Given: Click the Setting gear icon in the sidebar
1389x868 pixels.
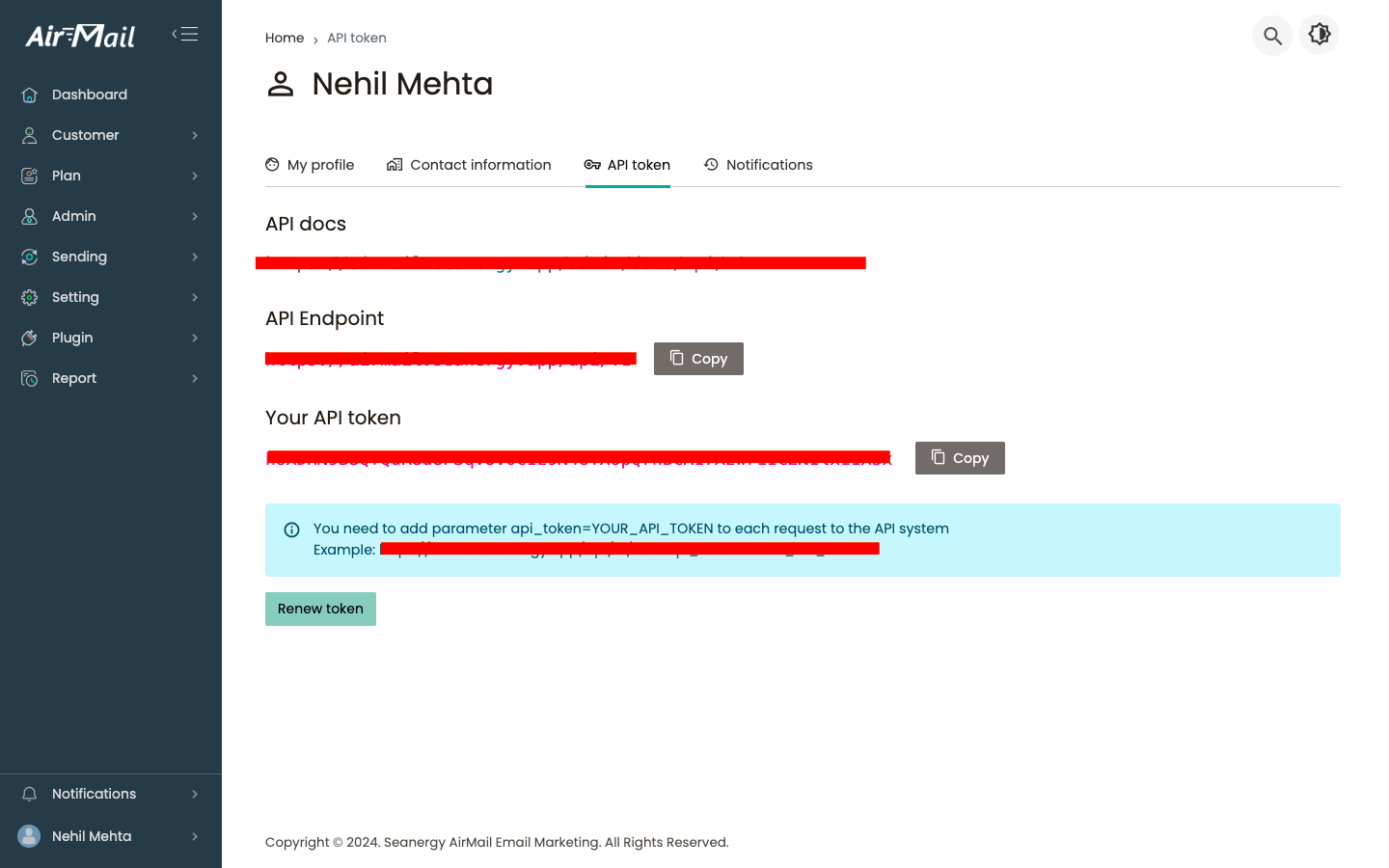Looking at the screenshot, I should click(x=30, y=297).
